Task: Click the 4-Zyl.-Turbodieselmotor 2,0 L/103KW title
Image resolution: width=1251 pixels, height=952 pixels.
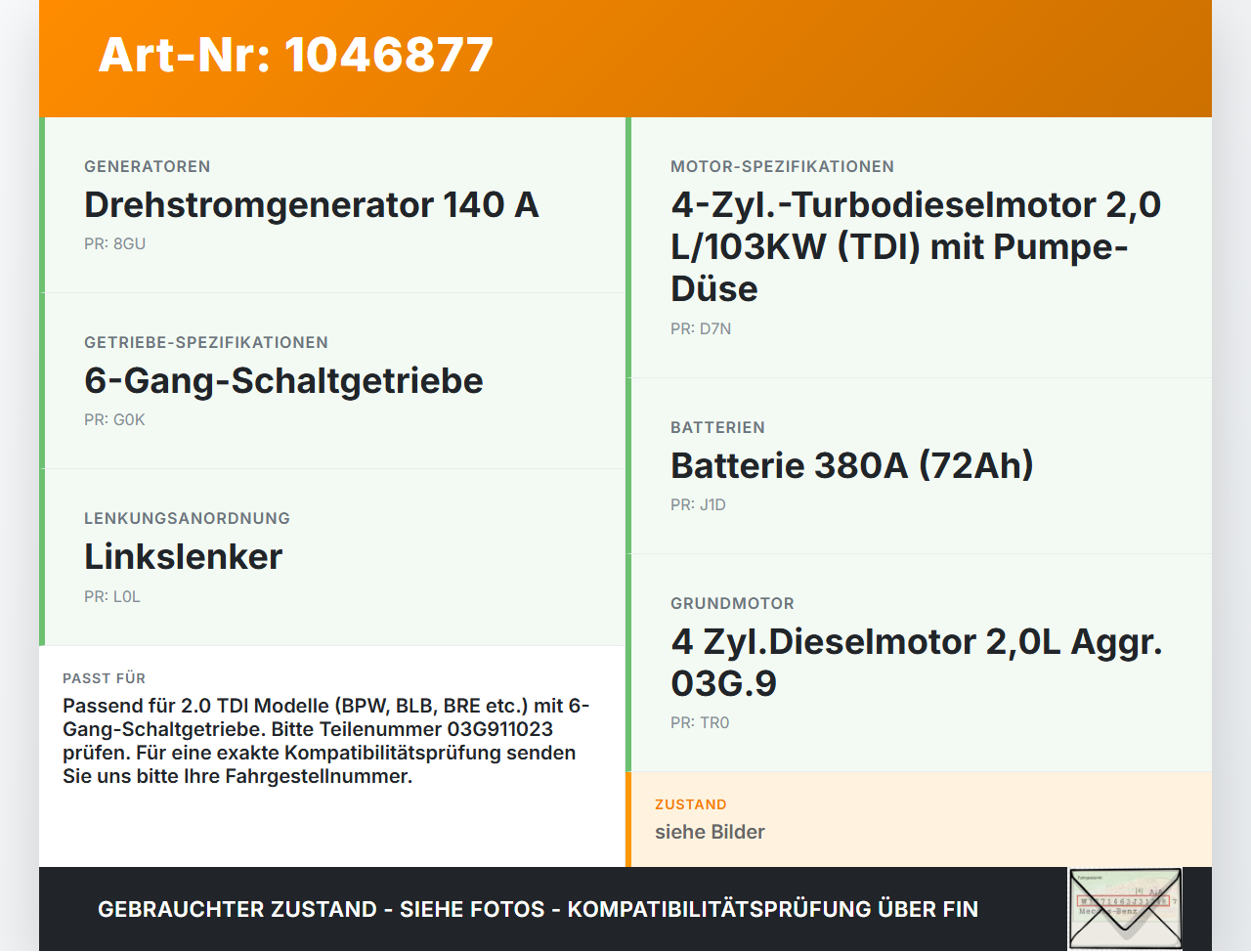Action: [x=916, y=246]
